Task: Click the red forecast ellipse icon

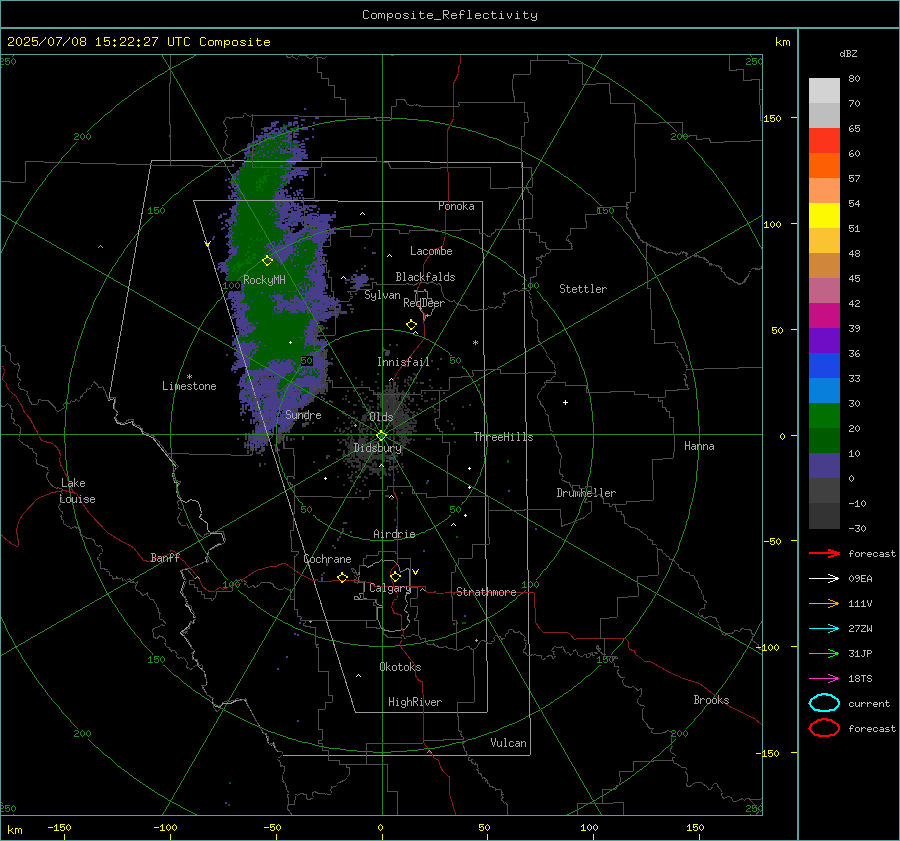Action: tap(824, 728)
